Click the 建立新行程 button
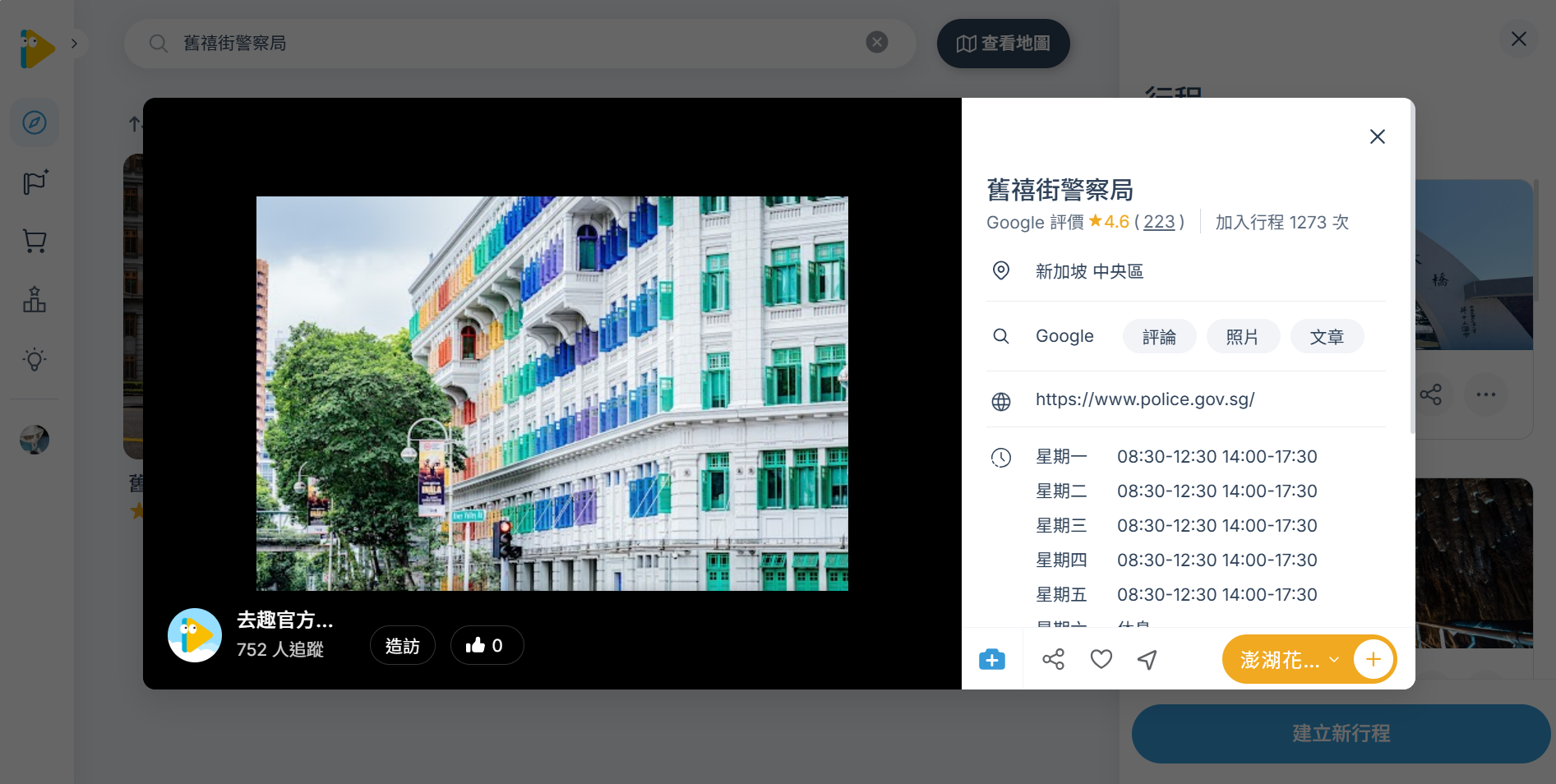Viewport: 1556px width, 784px height. [1341, 734]
